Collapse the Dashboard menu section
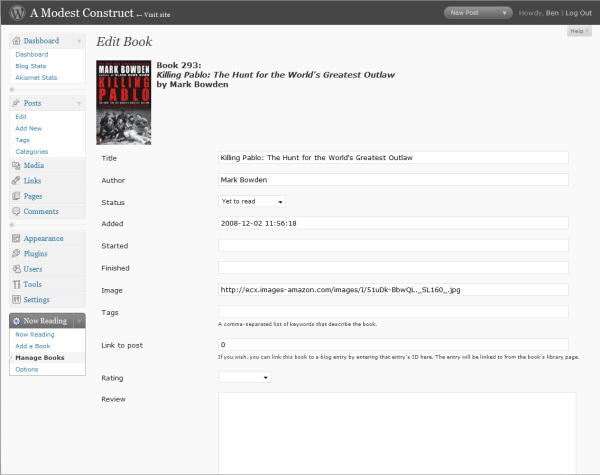 (x=79, y=41)
